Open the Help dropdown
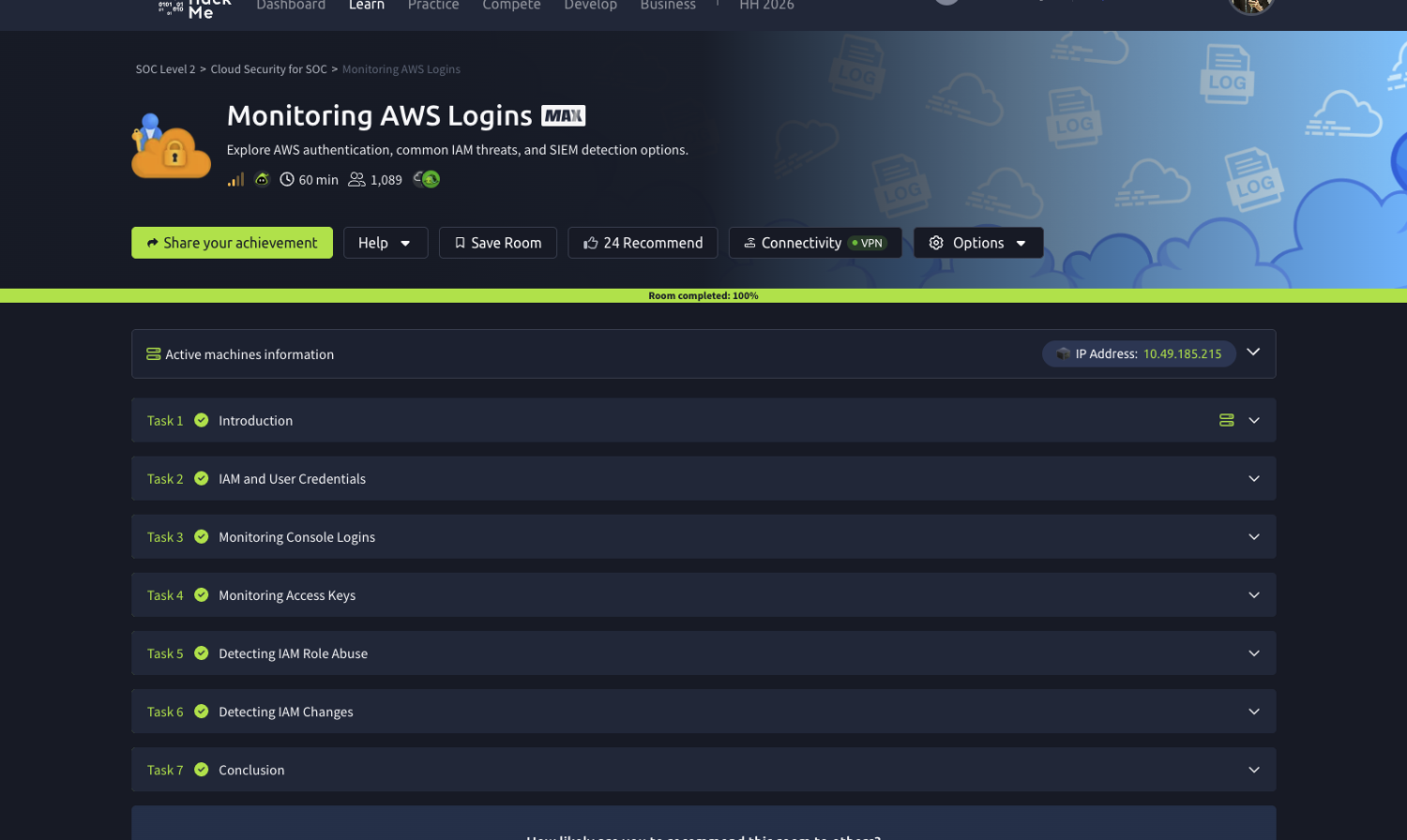The width and height of the screenshot is (1407, 840). click(386, 243)
